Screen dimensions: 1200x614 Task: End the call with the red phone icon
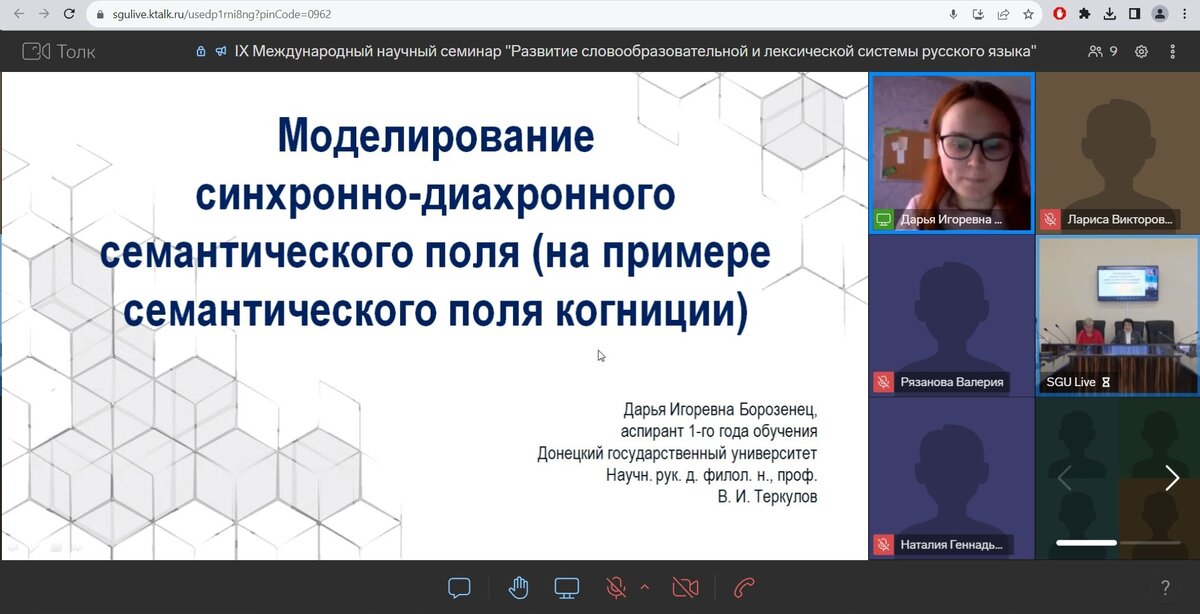point(742,589)
